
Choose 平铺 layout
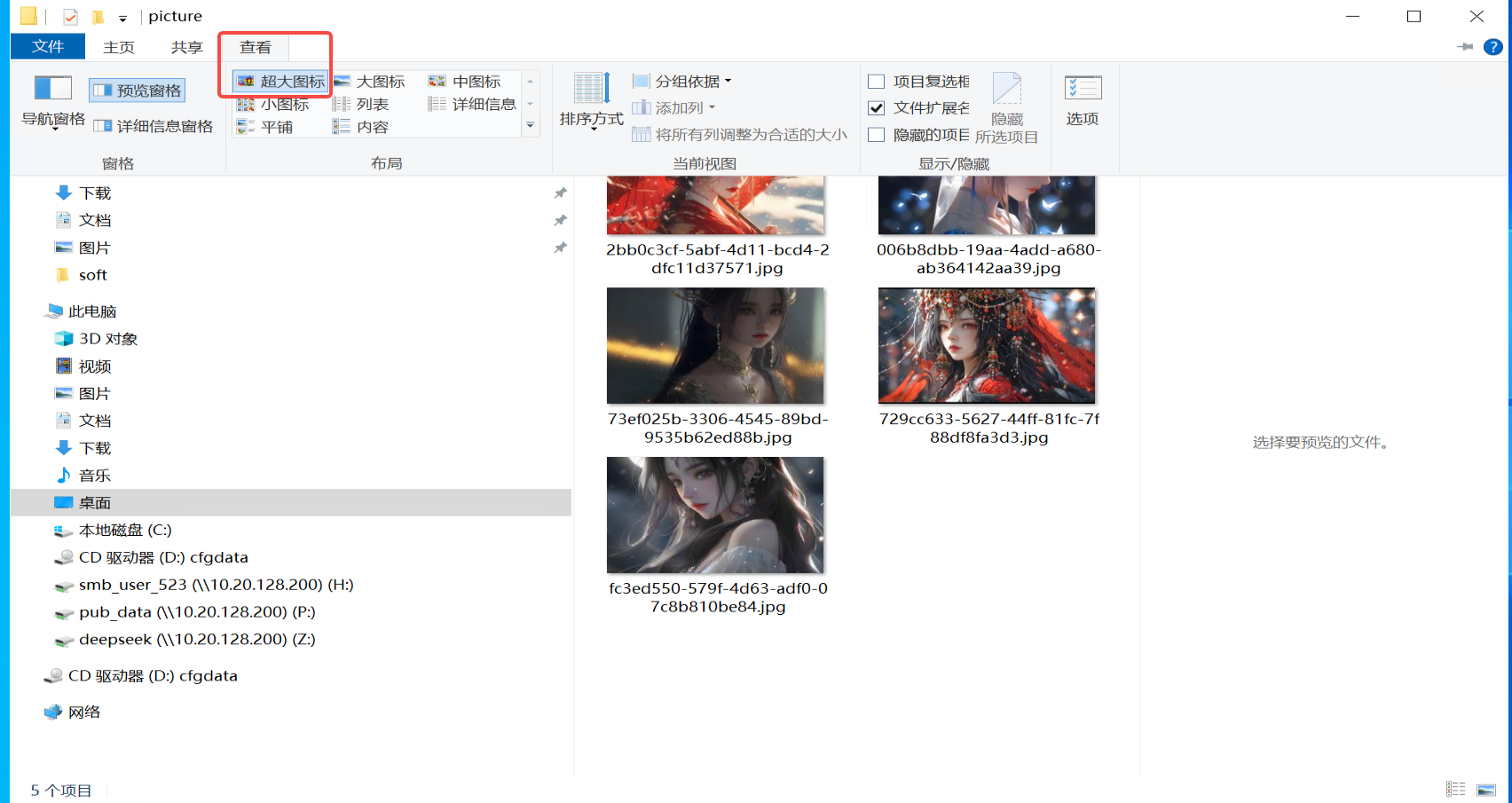[264, 128]
